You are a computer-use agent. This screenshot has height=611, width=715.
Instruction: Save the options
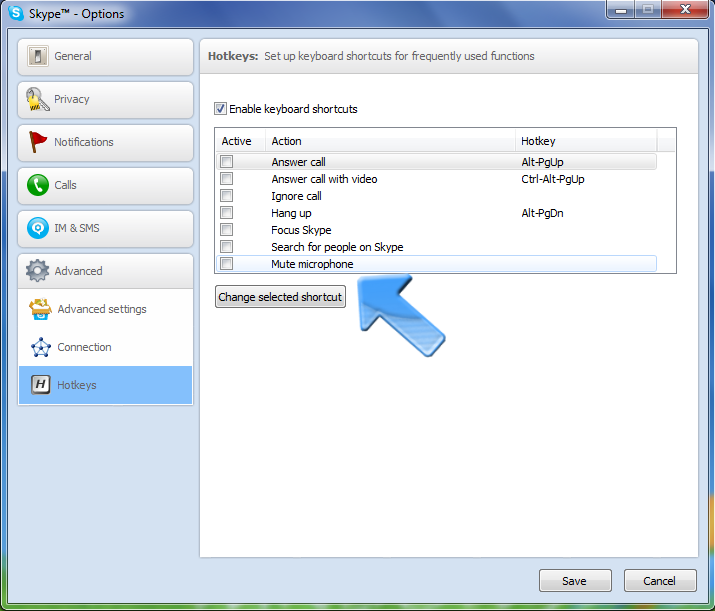(575, 580)
